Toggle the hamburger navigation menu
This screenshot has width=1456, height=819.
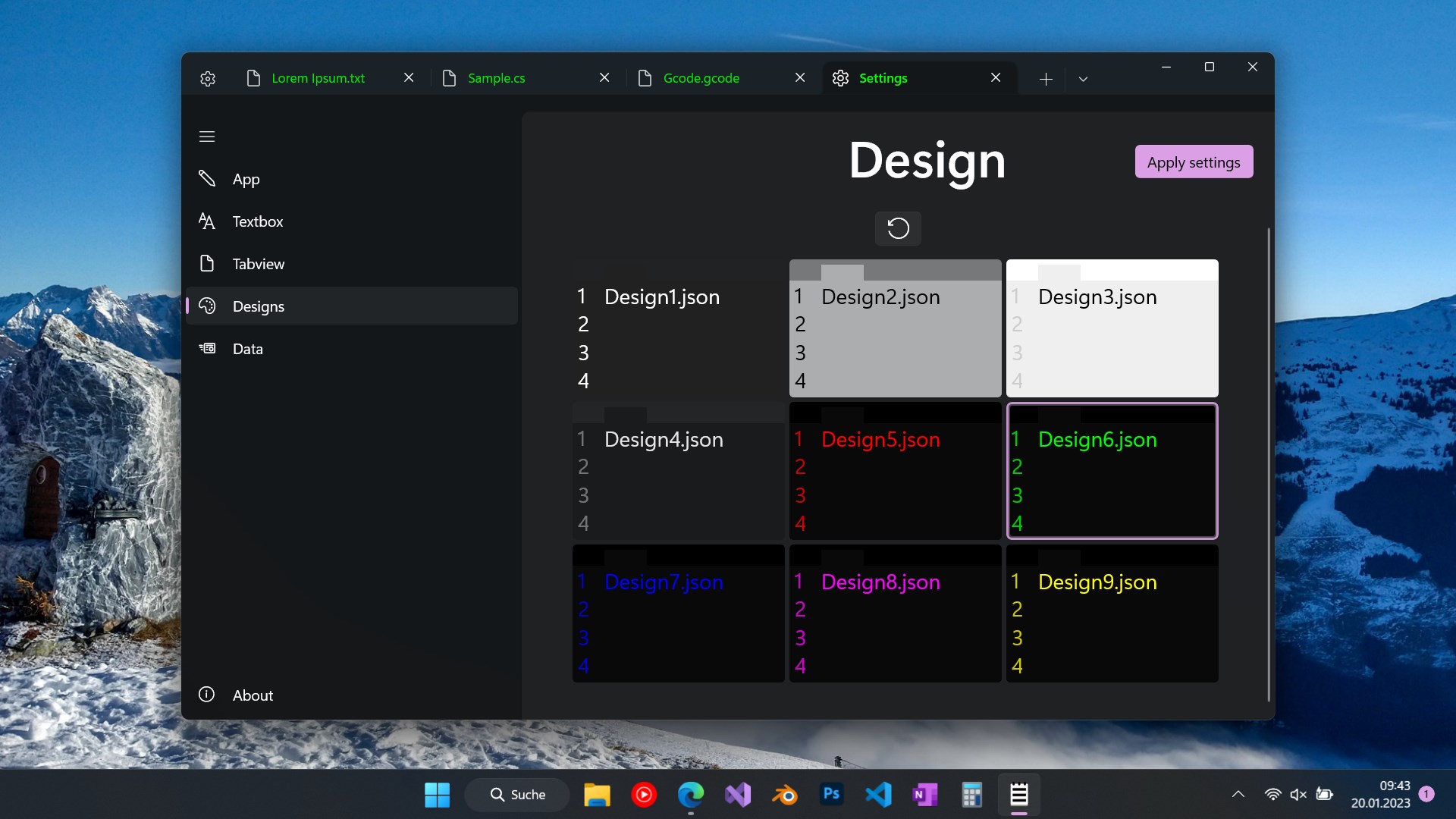pyautogui.click(x=207, y=136)
